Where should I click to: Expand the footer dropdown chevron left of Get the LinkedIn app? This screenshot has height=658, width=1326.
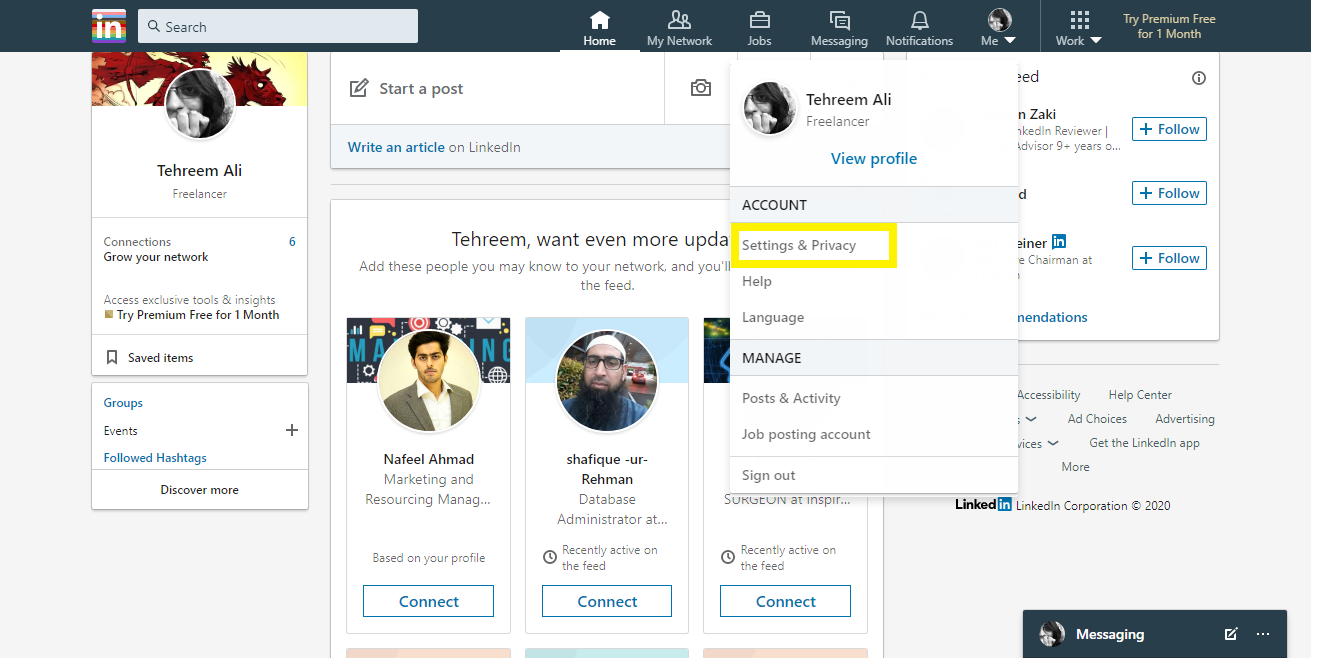coord(1052,443)
